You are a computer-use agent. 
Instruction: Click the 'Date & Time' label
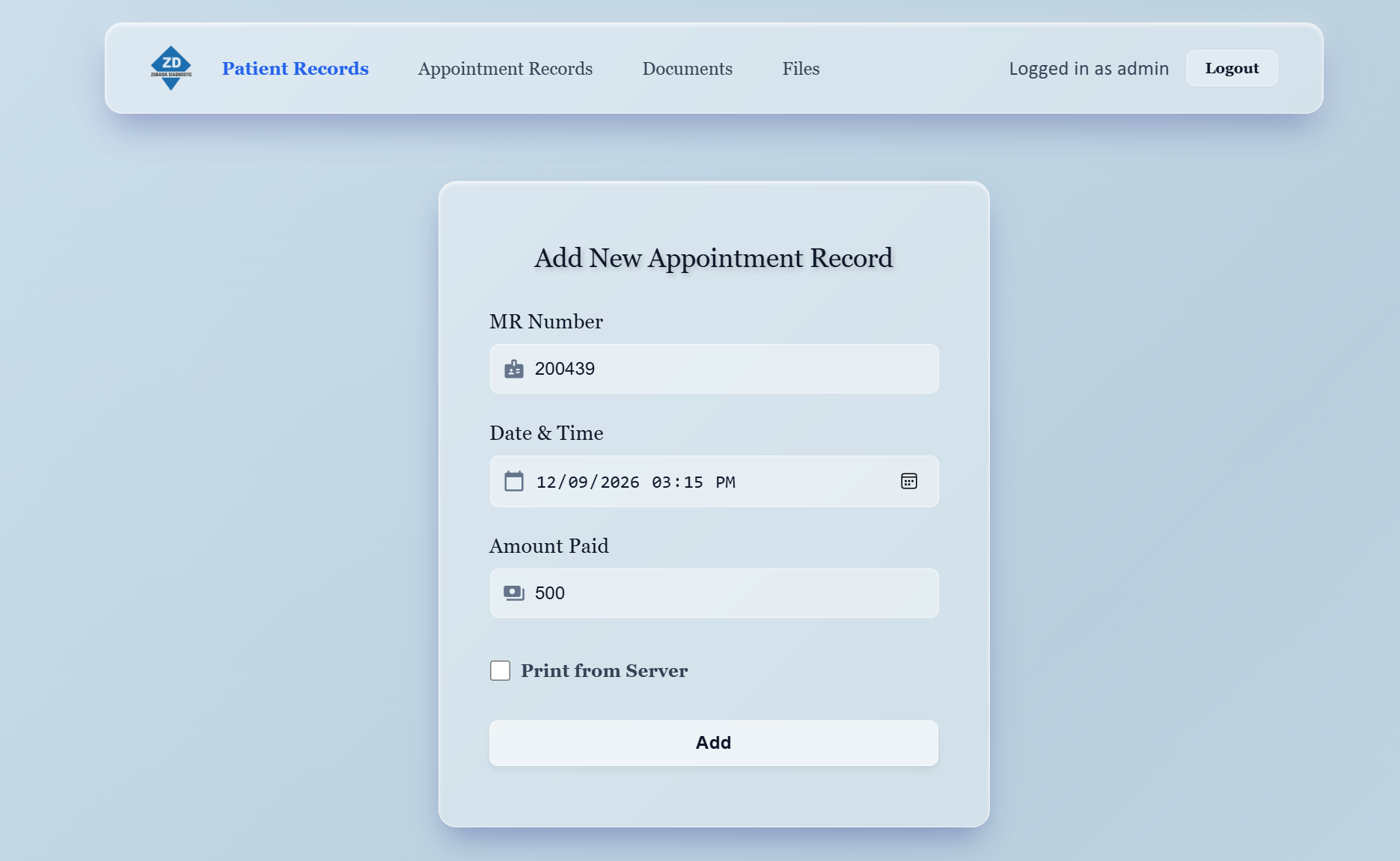click(547, 433)
